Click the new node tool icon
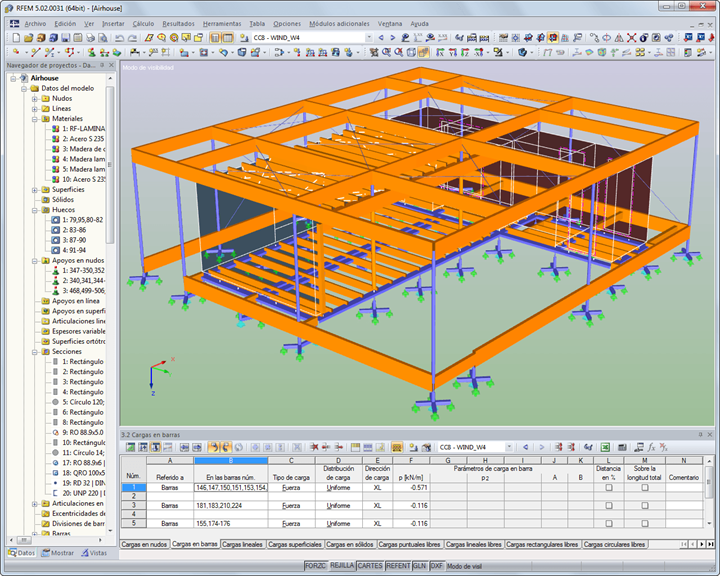This screenshot has height=576, width=720. [17, 52]
